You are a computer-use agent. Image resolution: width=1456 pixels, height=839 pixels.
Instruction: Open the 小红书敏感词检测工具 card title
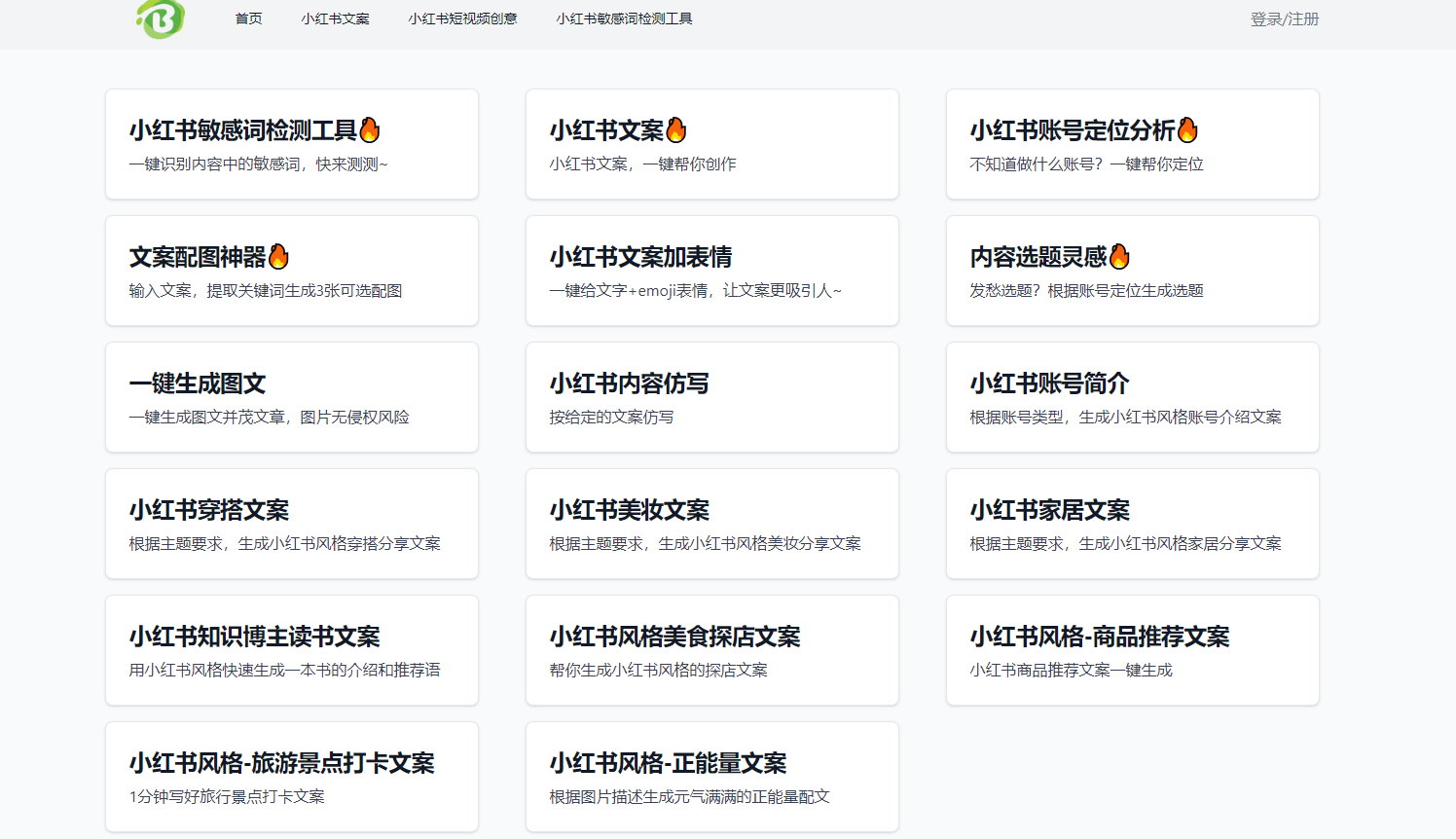click(x=243, y=130)
